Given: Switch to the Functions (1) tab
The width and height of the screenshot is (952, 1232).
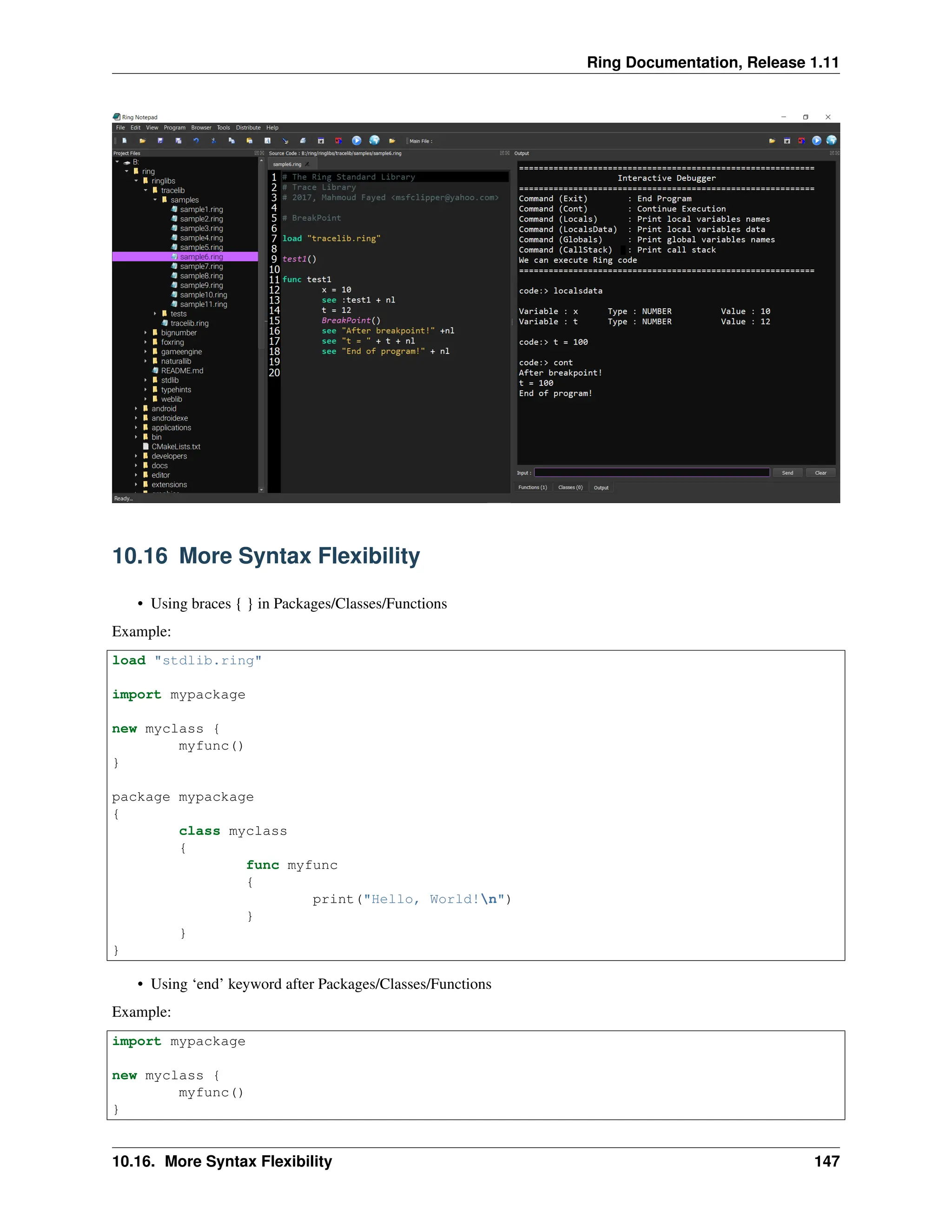Looking at the screenshot, I should (532, 487).
